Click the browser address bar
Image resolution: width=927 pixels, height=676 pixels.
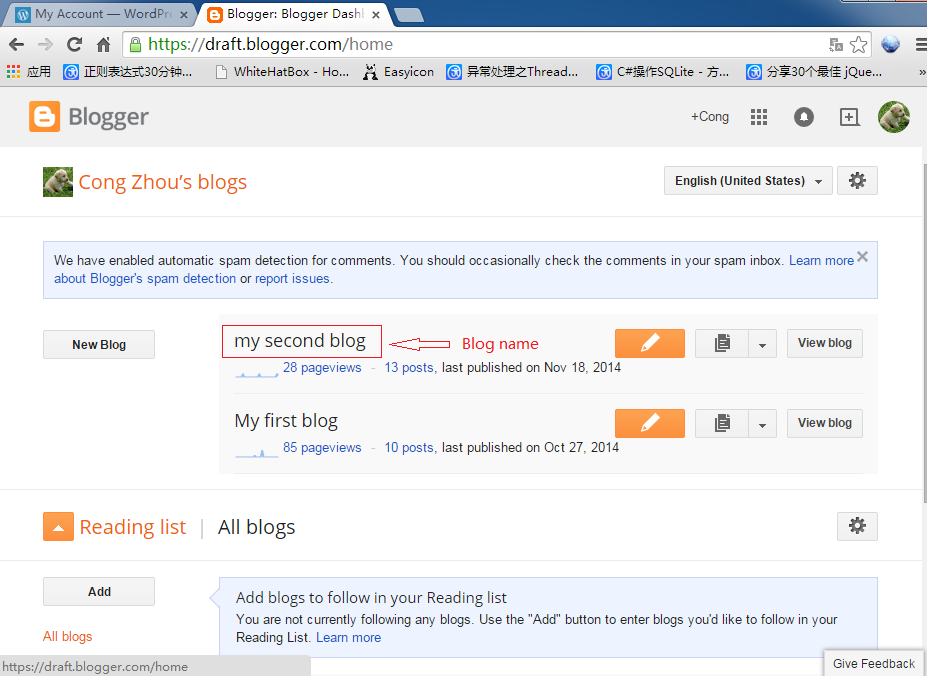[x=480, y=44]
